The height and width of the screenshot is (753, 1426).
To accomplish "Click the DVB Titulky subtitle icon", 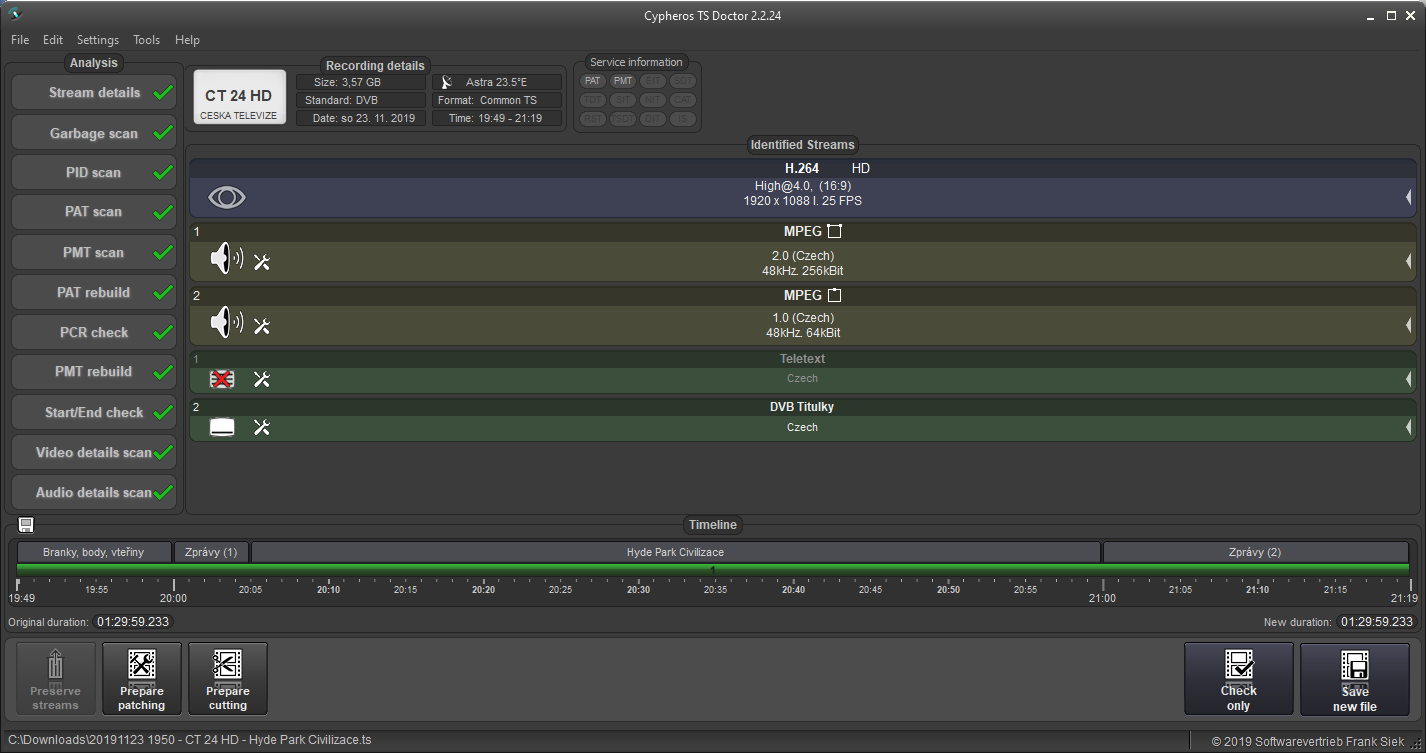I will [x=222, y=428].
